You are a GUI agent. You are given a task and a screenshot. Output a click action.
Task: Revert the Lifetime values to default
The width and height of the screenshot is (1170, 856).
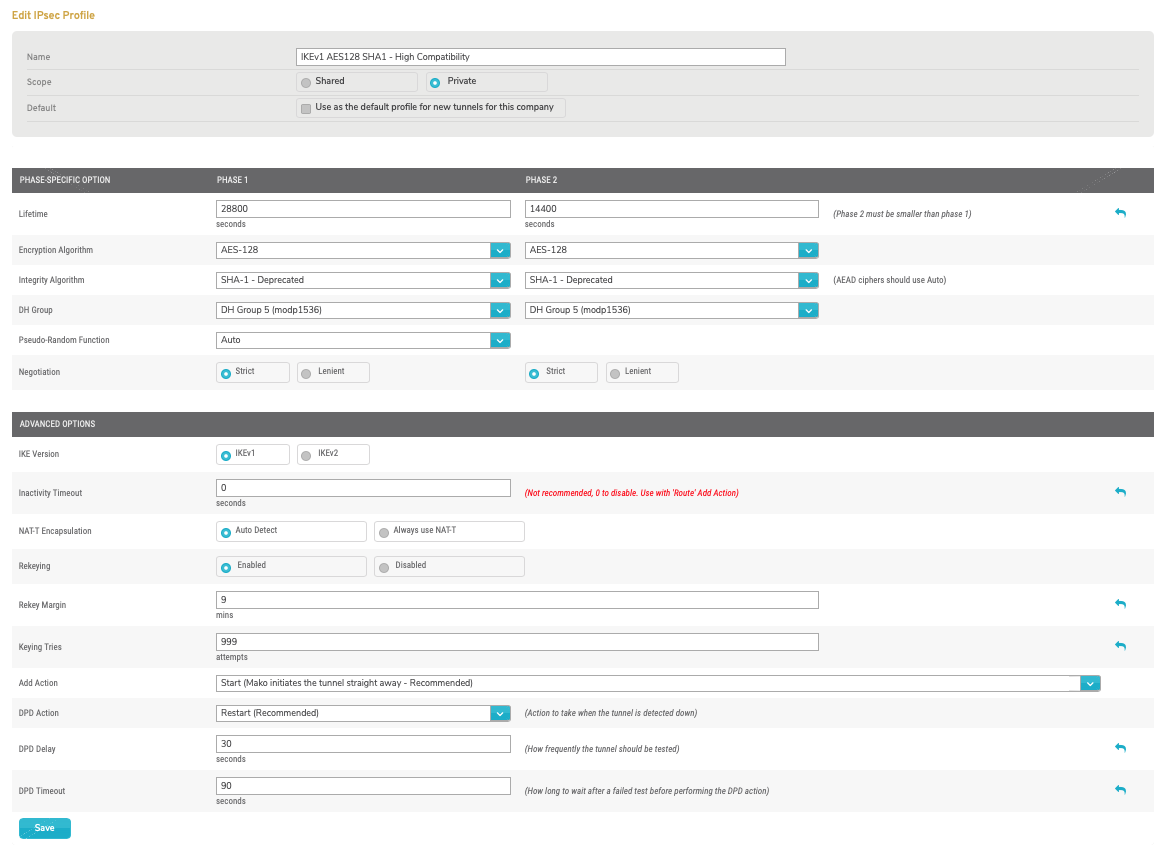[1120, 213]
